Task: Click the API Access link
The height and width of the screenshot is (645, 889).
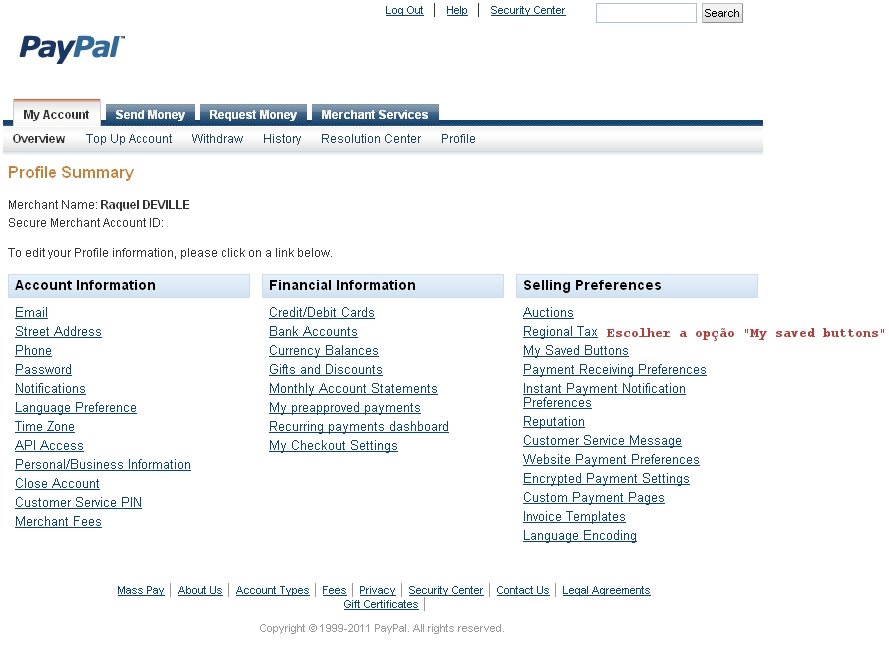Action: (49, 445)
